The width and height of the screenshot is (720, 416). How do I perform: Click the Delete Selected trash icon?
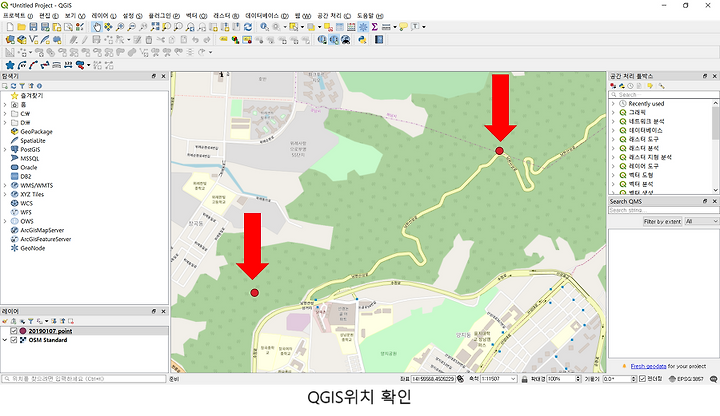(x=149, y=40)
